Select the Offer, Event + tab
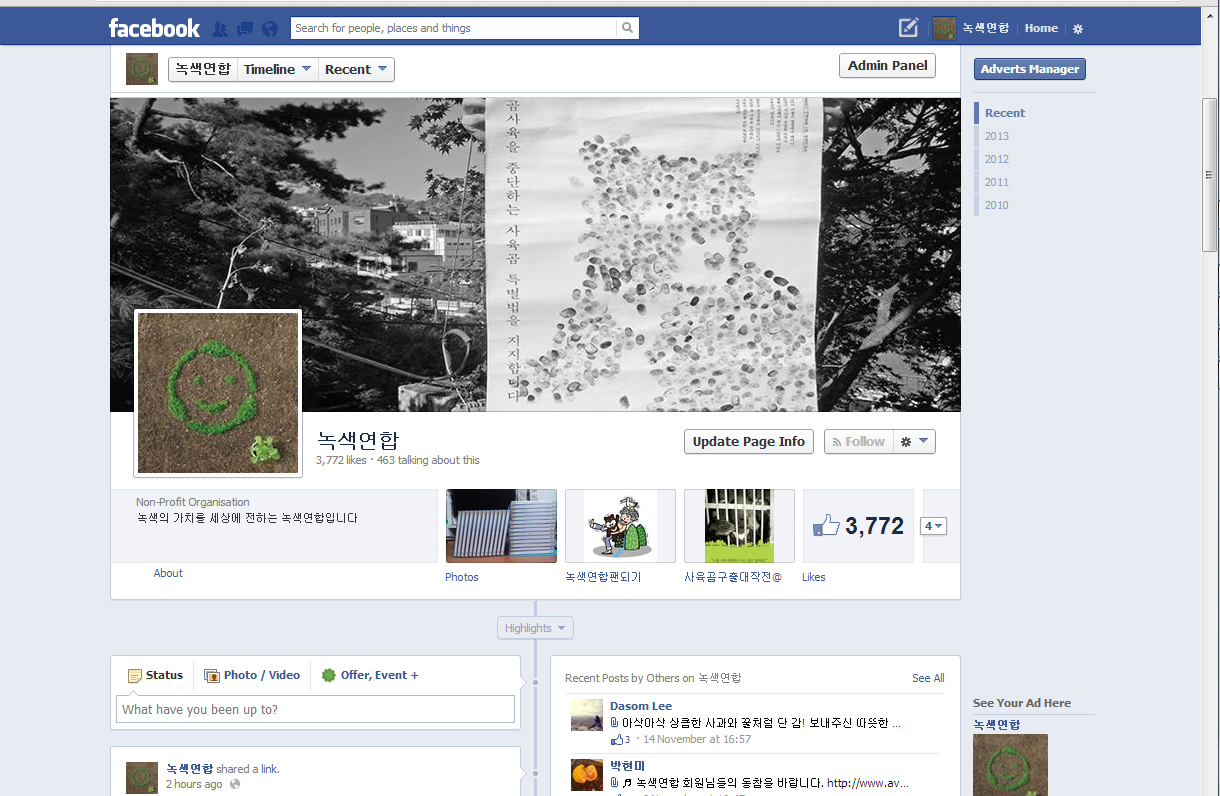 click(370, 676)
